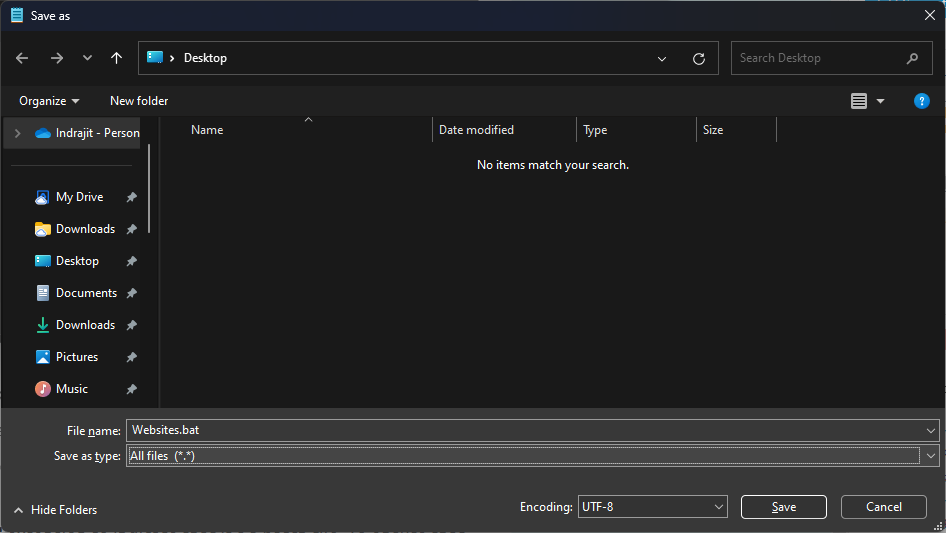Click the New folder command
Screen dimensions: 946x533
(139, 101)
